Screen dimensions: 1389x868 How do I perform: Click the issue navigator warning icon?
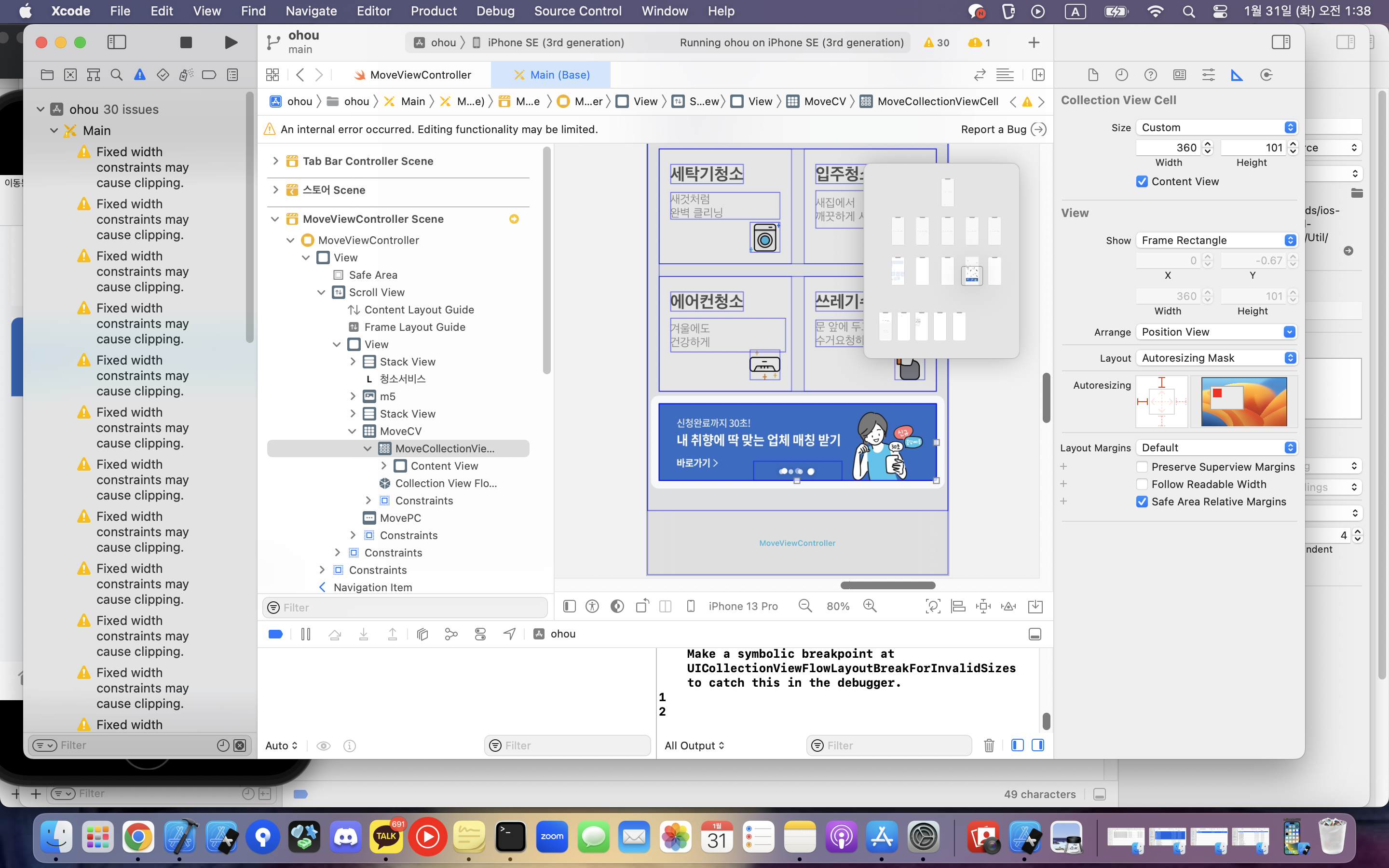coord(139,75)
